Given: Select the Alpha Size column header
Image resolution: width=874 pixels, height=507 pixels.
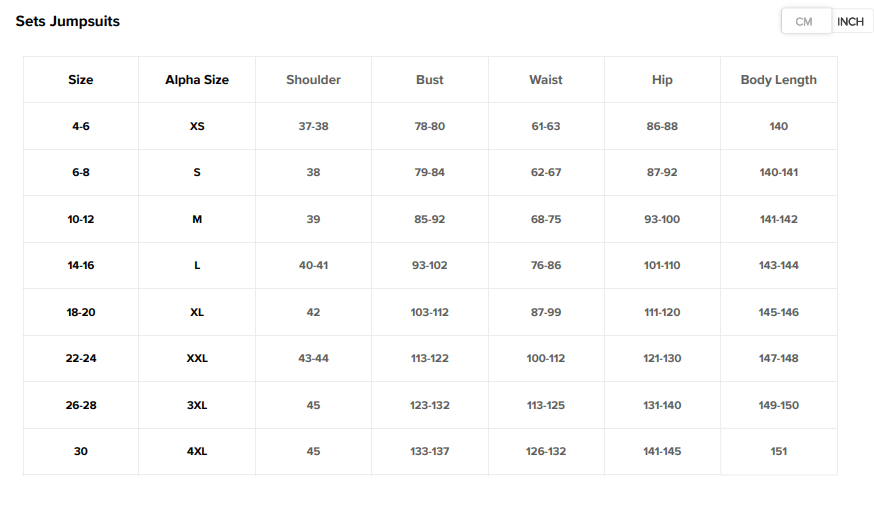Looking at the screenshot, I should (197, 80).
